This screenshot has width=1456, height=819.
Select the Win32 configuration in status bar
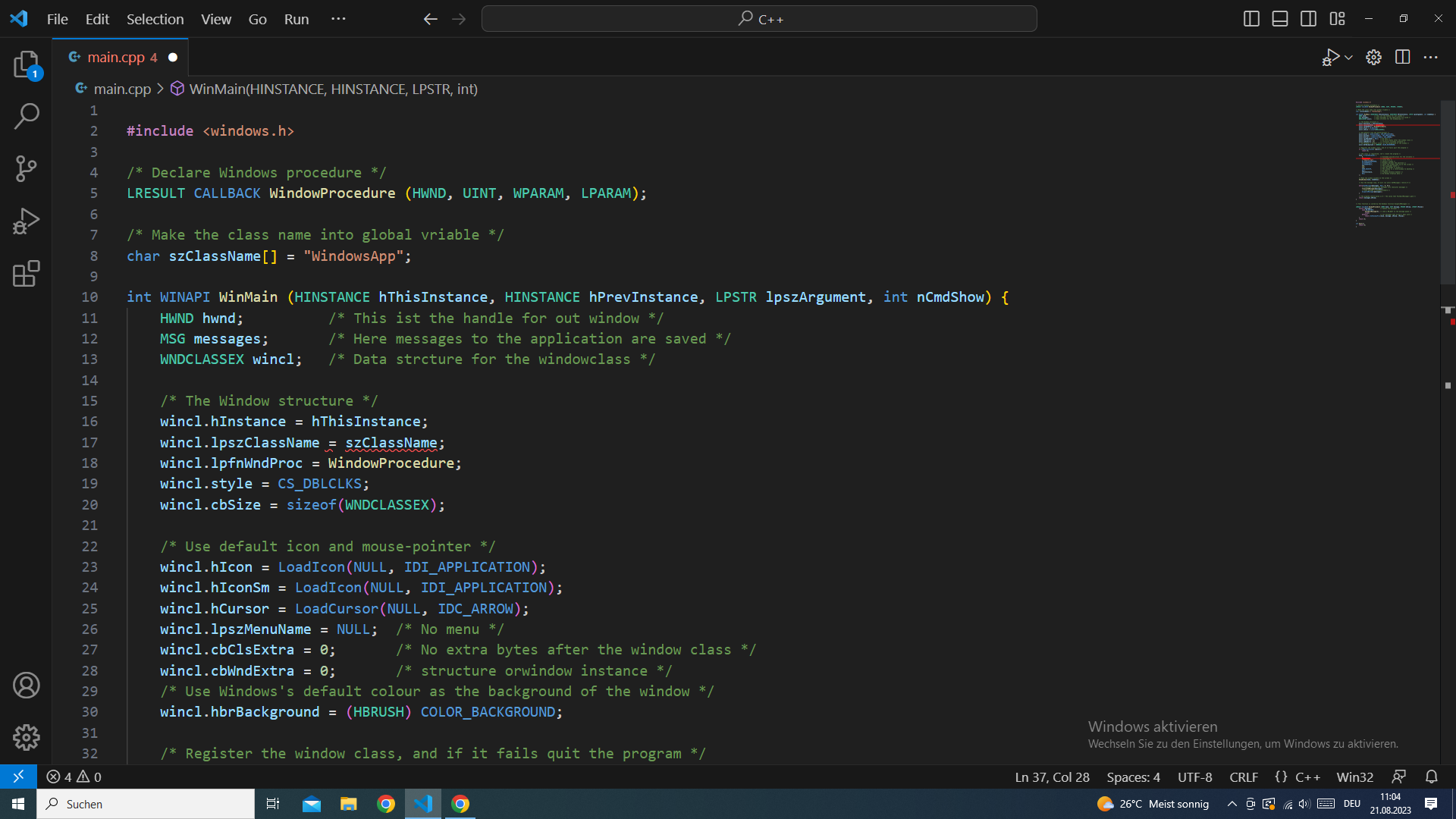pos(1354,777)
